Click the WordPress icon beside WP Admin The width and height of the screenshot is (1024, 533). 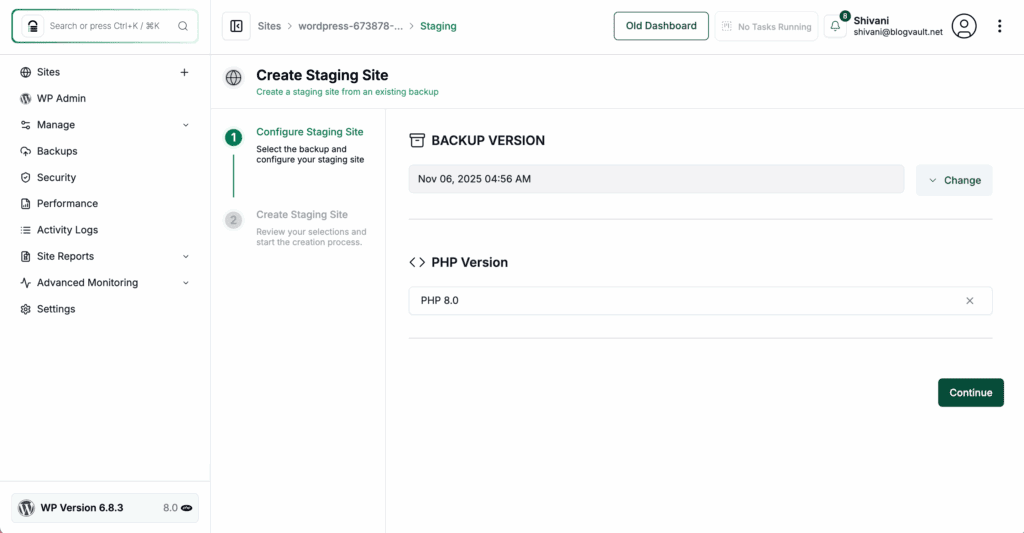(x=25, y=99)
